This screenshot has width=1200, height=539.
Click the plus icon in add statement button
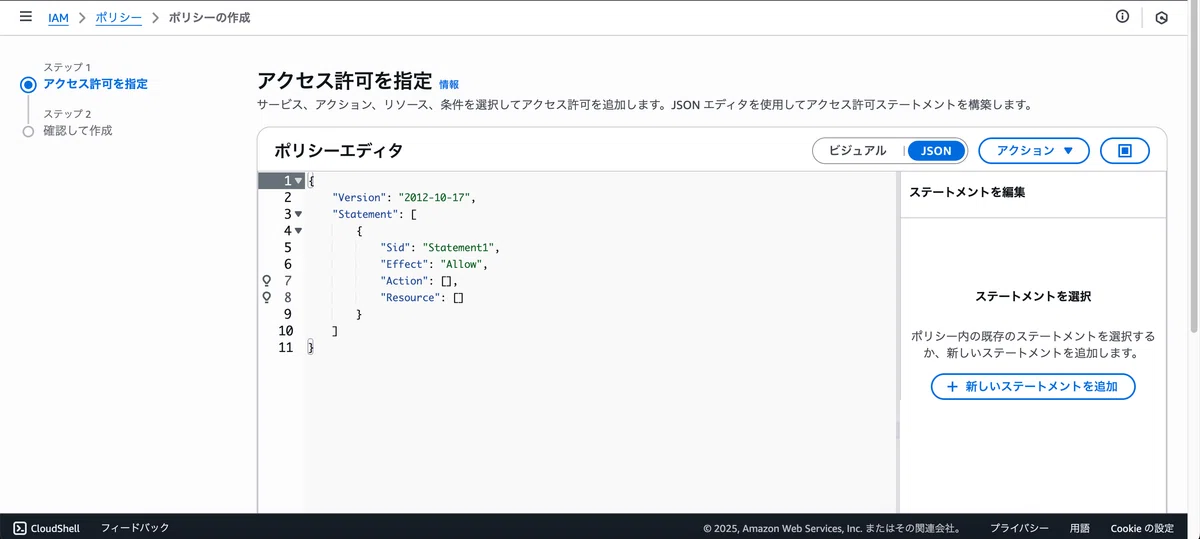click(x=952, y=386)
